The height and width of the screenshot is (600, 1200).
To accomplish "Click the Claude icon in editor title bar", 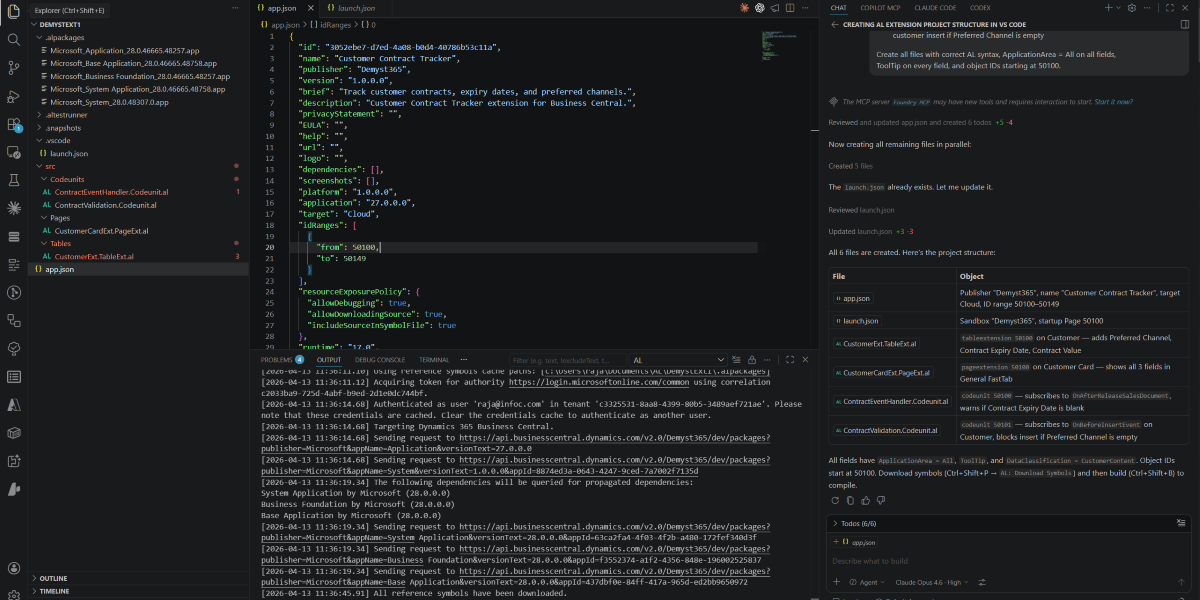I will 744,8.
